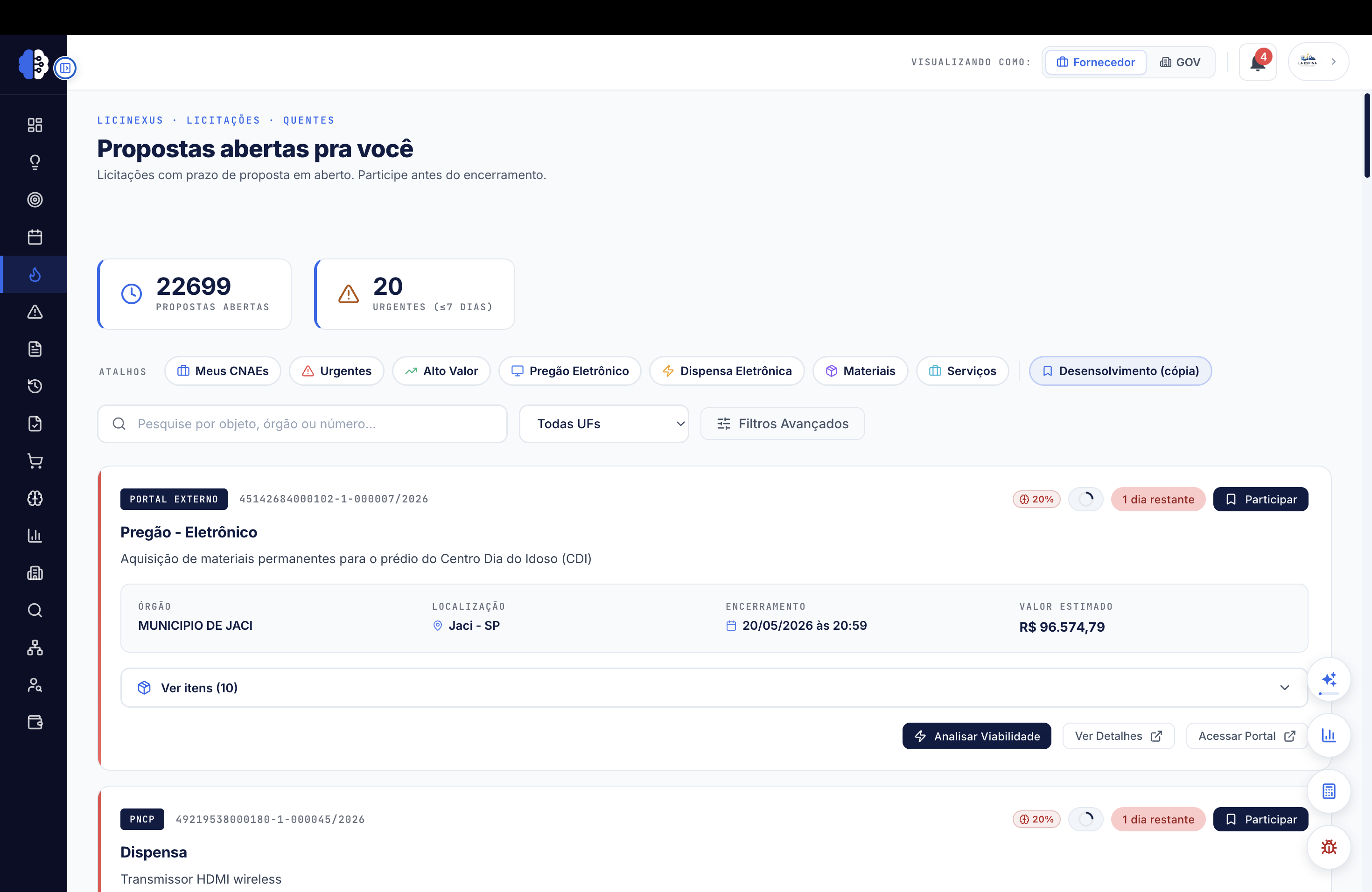Apply the Materiais shortcut filter
This screenshot has height=892, width=1372.
pos(860,371)
